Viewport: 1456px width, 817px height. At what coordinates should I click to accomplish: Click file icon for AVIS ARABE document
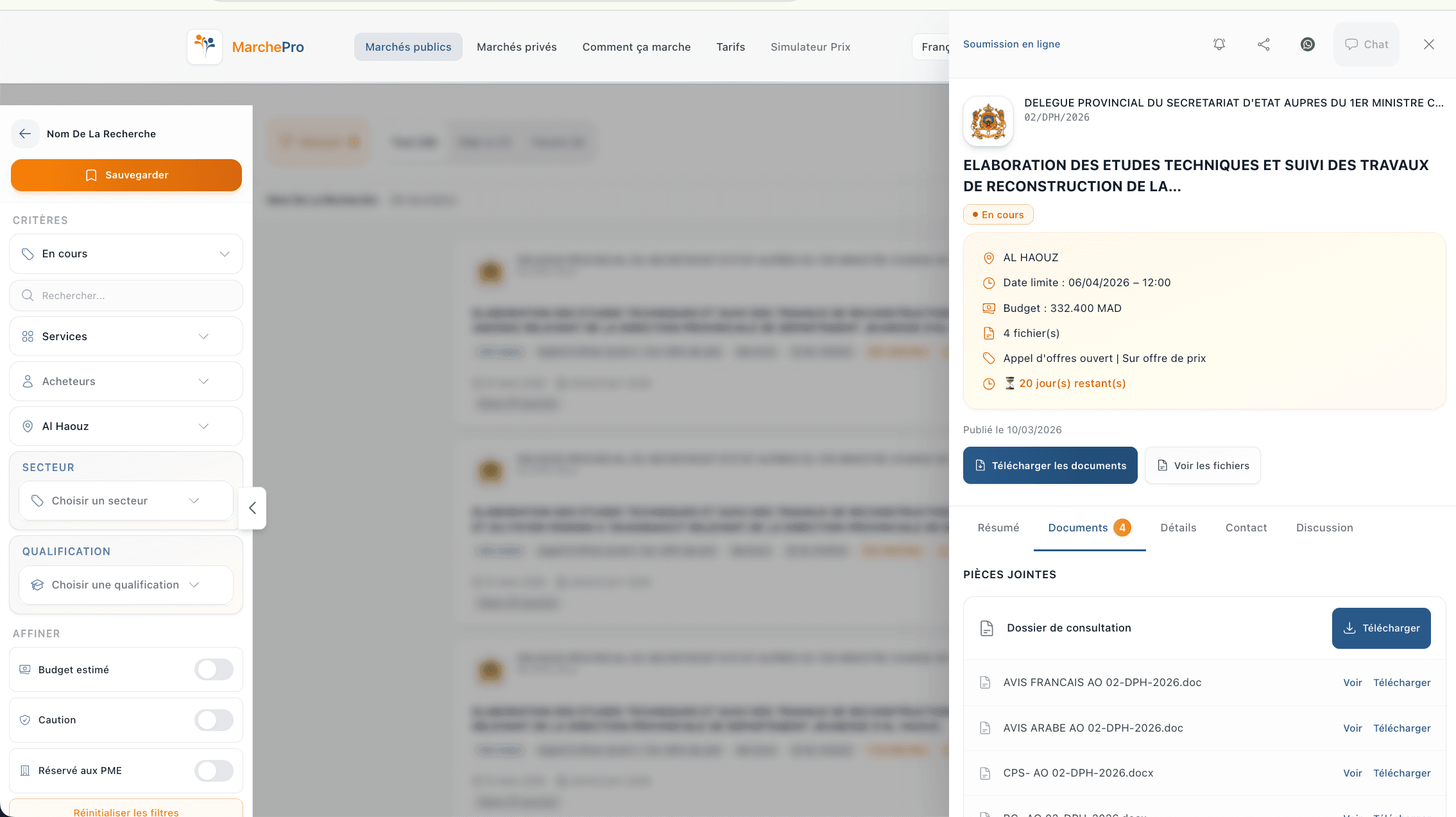[x=985, y=728]
